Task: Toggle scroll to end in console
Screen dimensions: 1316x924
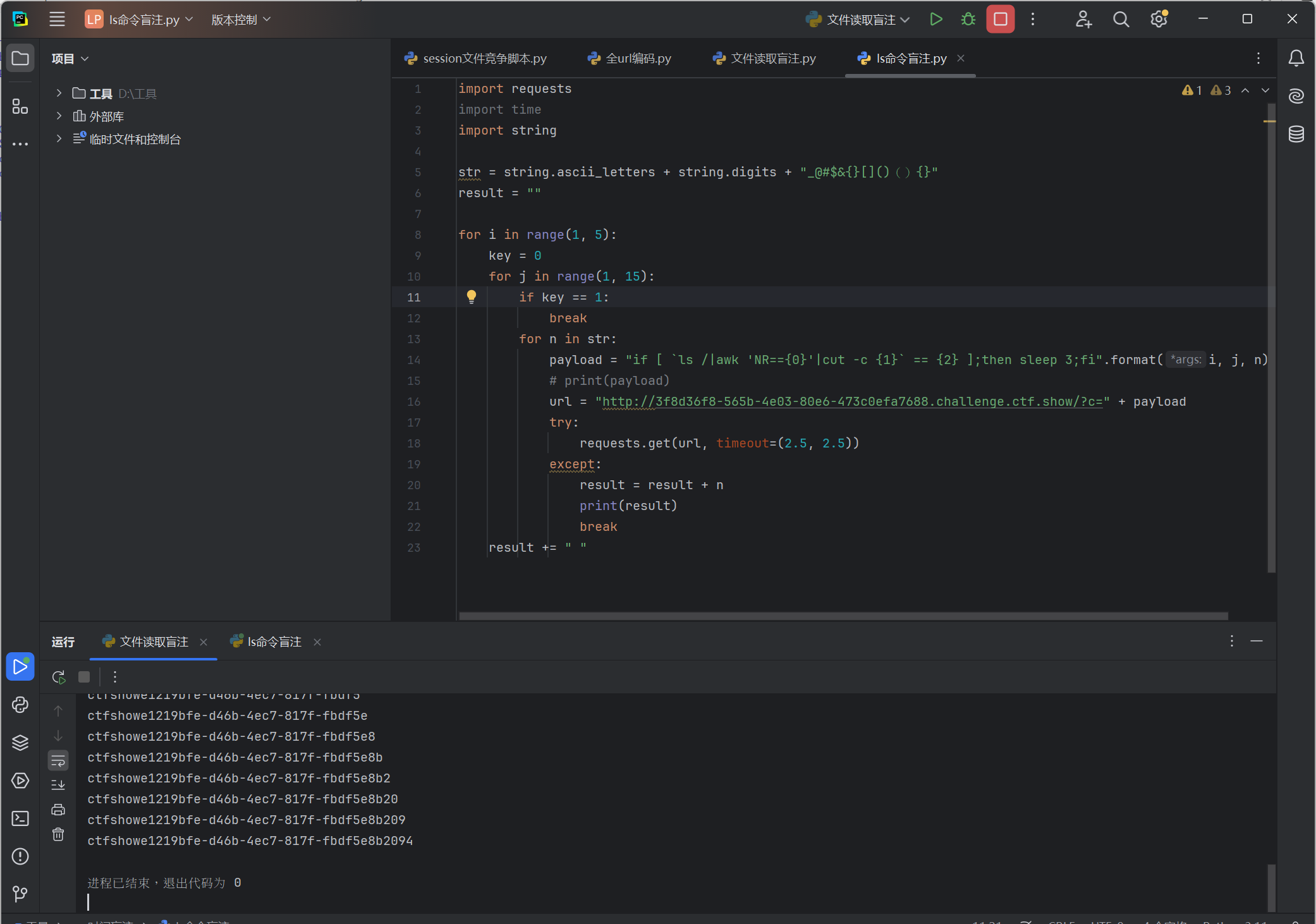Action: click(x=58, y=785)
